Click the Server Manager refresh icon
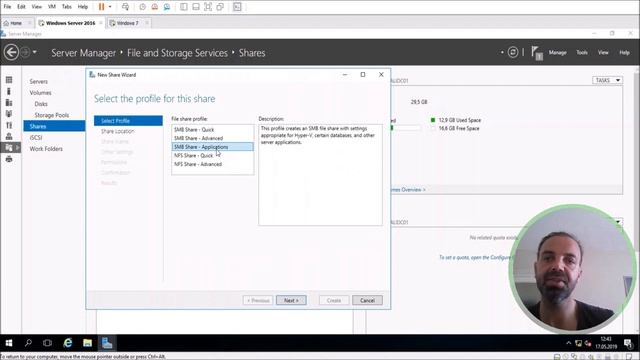The width and height of the screenshot is (640, 360). 513,52
